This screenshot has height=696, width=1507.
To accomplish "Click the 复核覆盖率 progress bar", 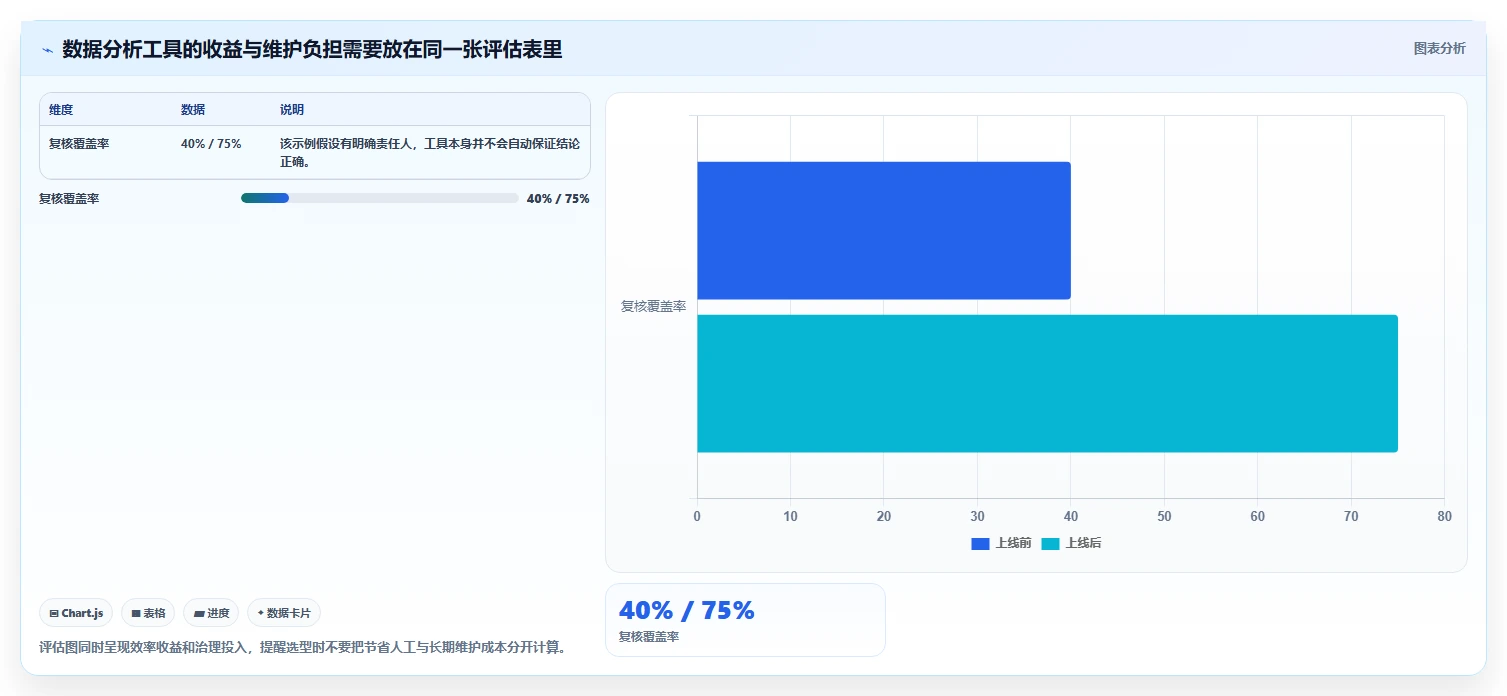I will click(379, 198).
